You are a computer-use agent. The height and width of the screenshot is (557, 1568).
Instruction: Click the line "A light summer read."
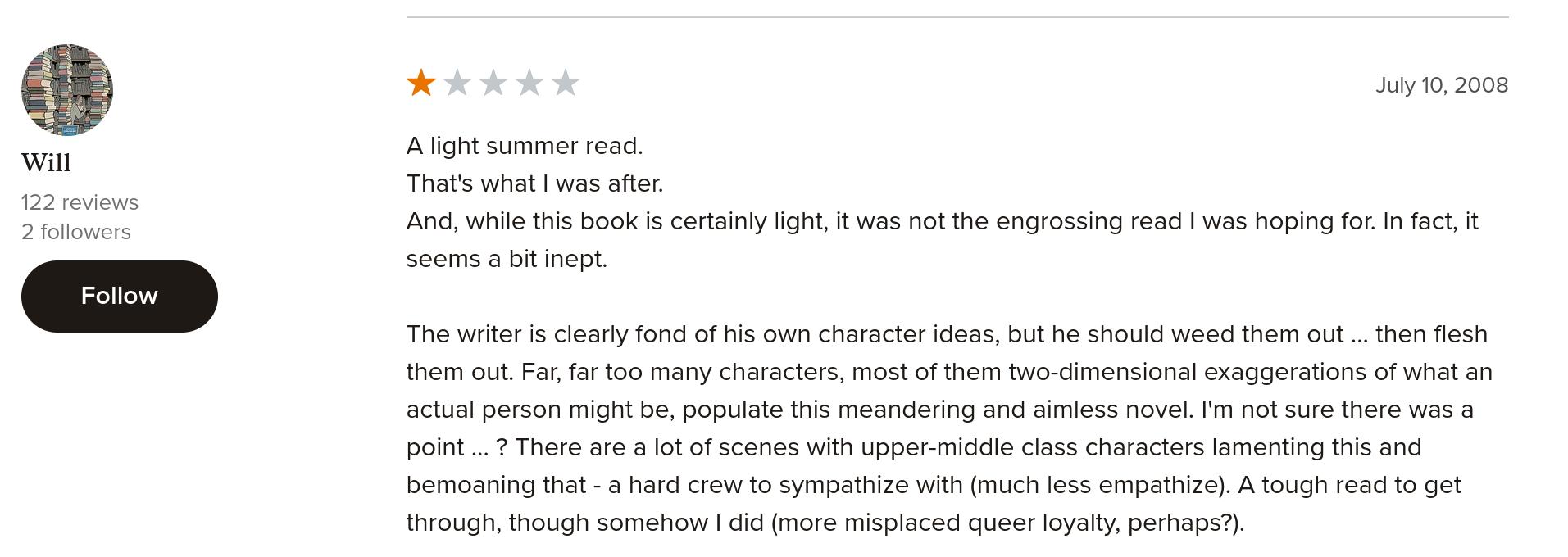pyautogui.click(x=525, y=146)
